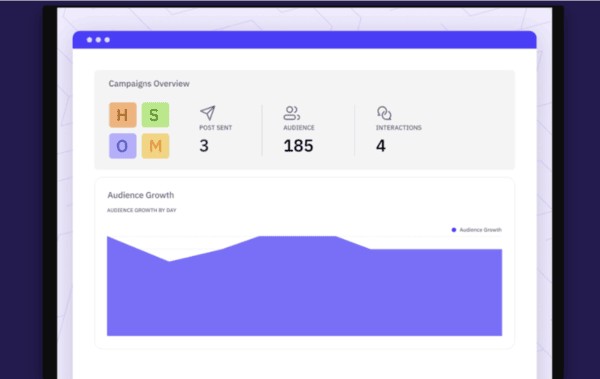600x379 pixels.
Task: Toggle the Audience Growth legend entry
Action: [476, 230]
